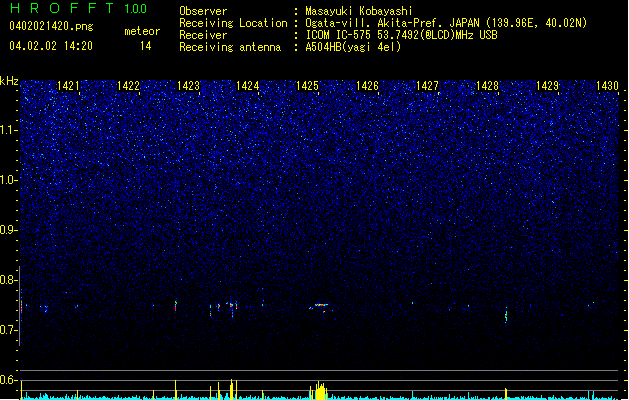
Task: Click the 1.0 kHz frequency label
Action: click(x=8, y=180)
